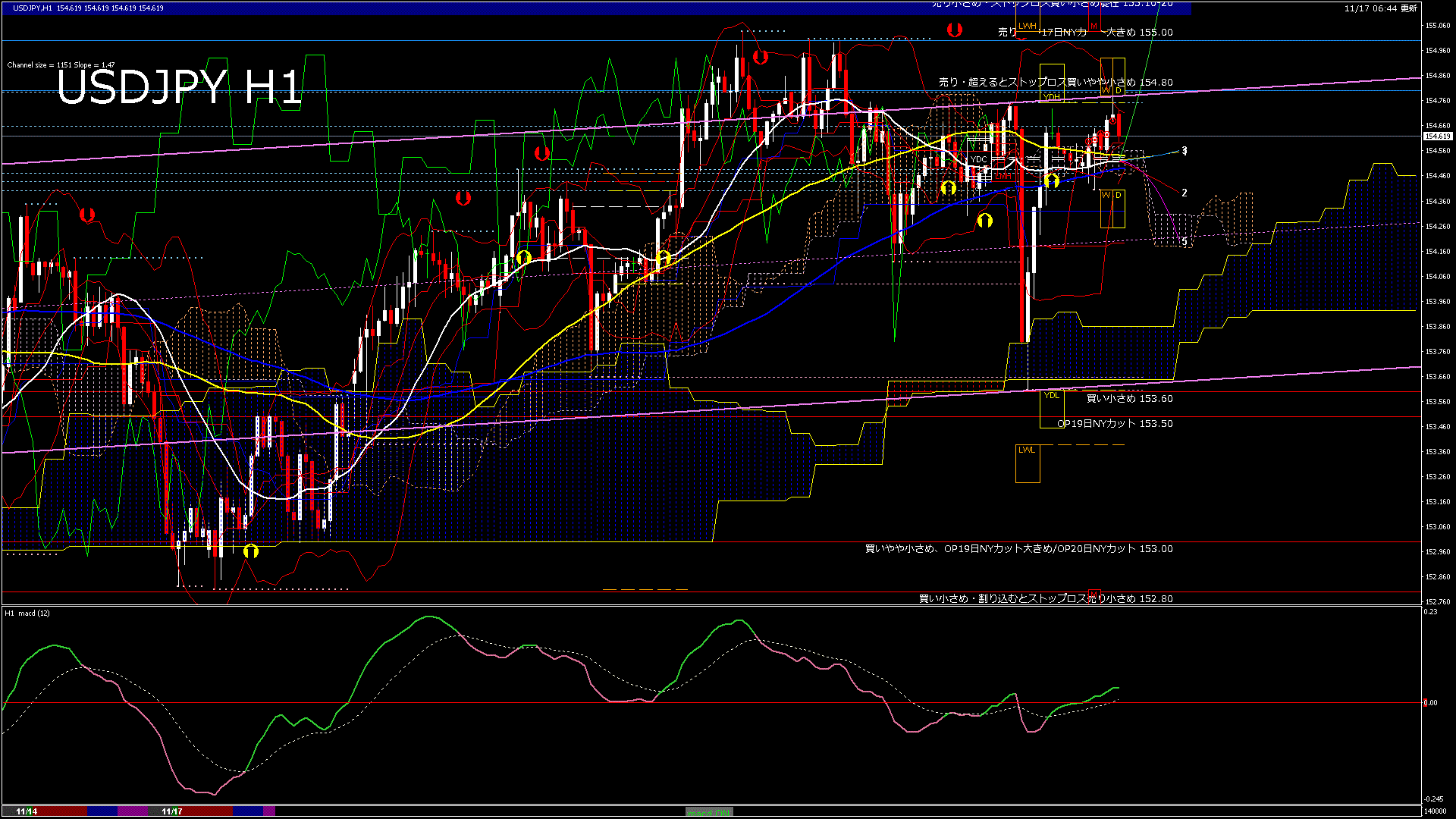
Task: Click the YDC label on the chart
Action: [978, 159]
